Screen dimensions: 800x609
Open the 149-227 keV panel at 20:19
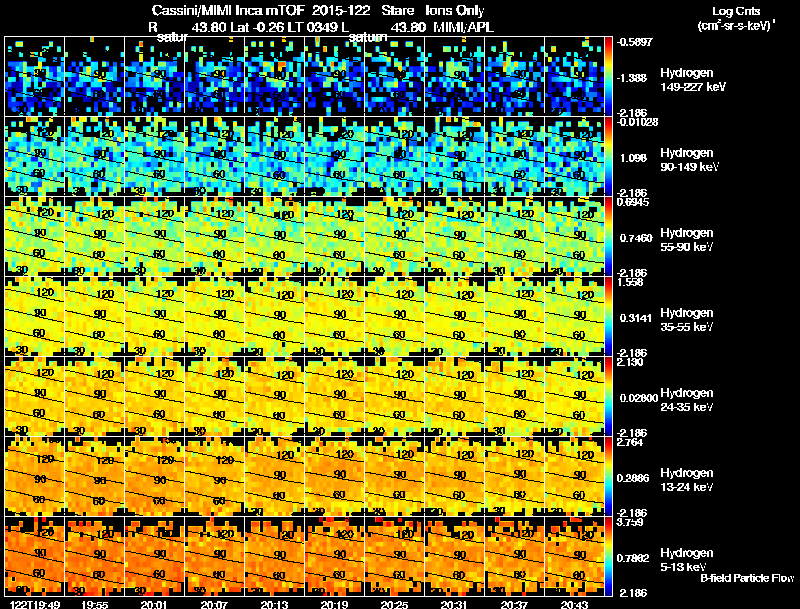(x=335, y=75)
